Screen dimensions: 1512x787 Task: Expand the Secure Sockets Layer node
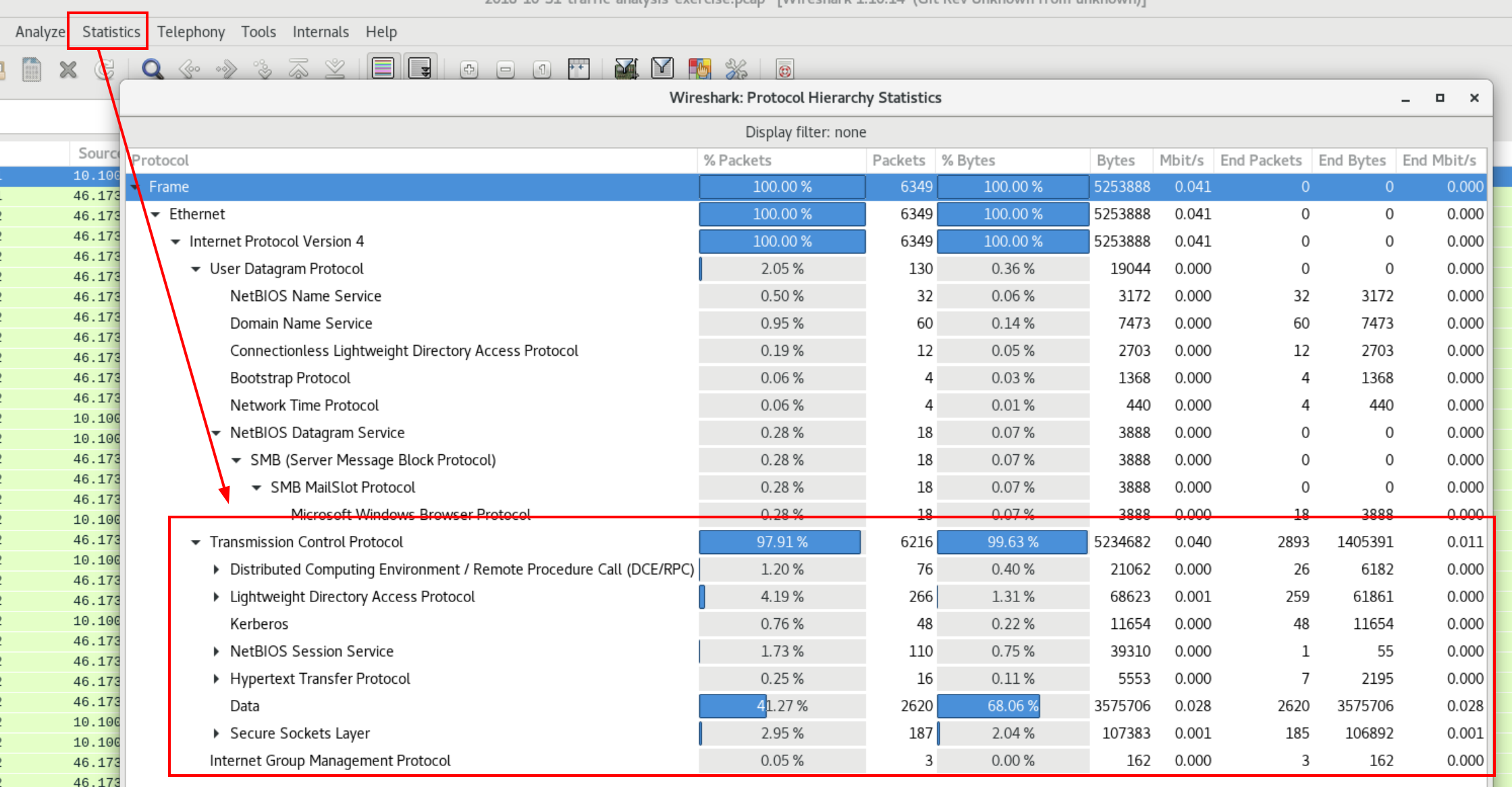point(216,733)
